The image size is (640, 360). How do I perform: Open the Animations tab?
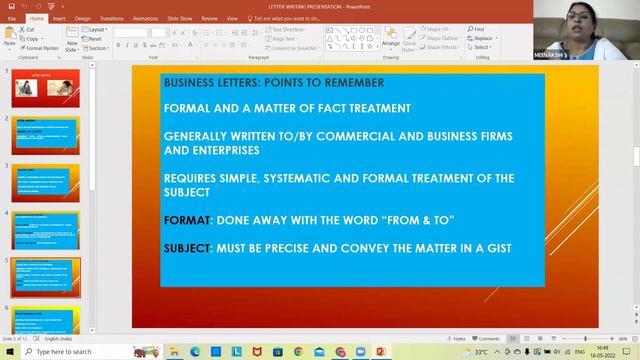point(145,19)
